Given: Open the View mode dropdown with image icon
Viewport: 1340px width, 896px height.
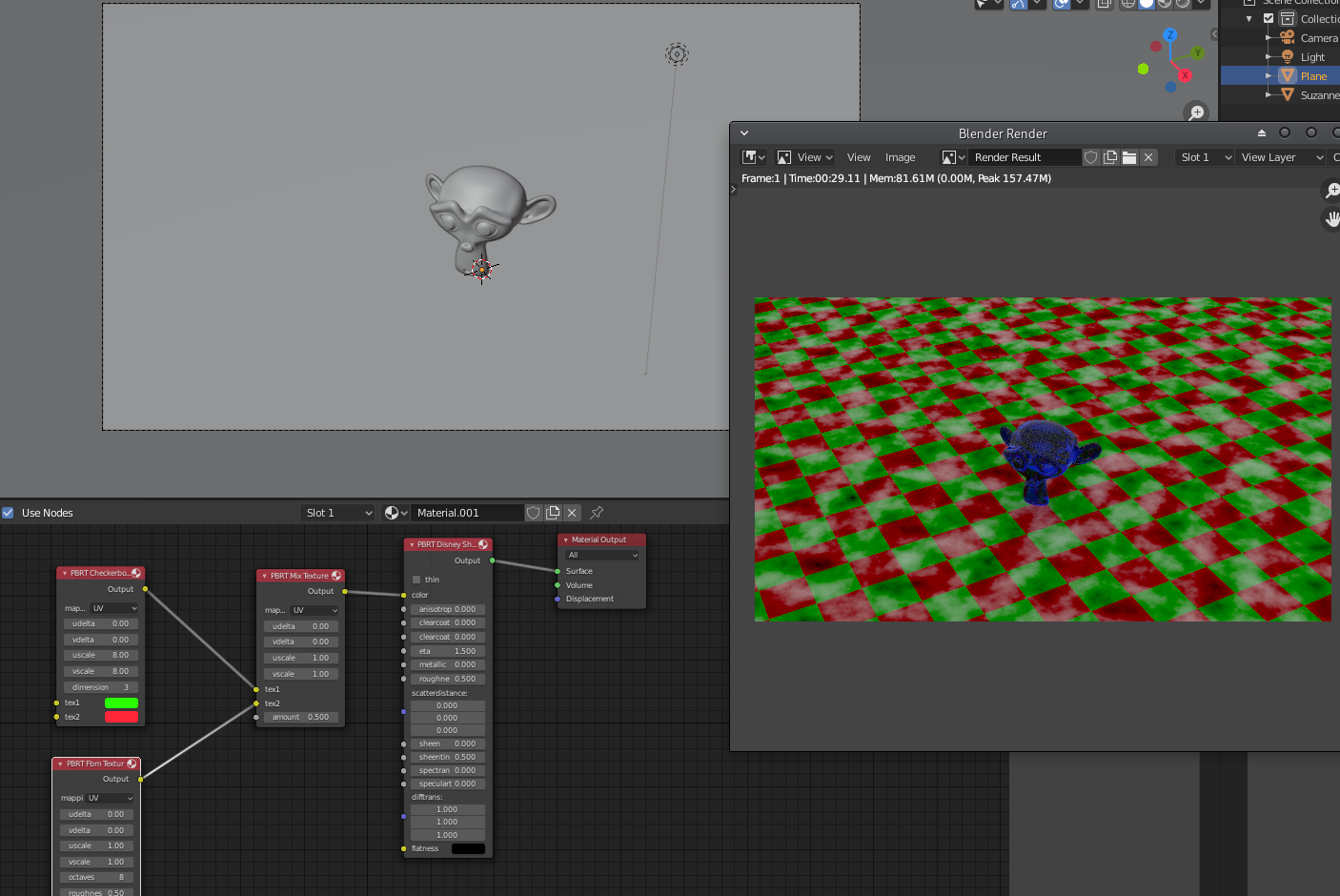Looking at the screenshot, I should [x=804, y=157].
